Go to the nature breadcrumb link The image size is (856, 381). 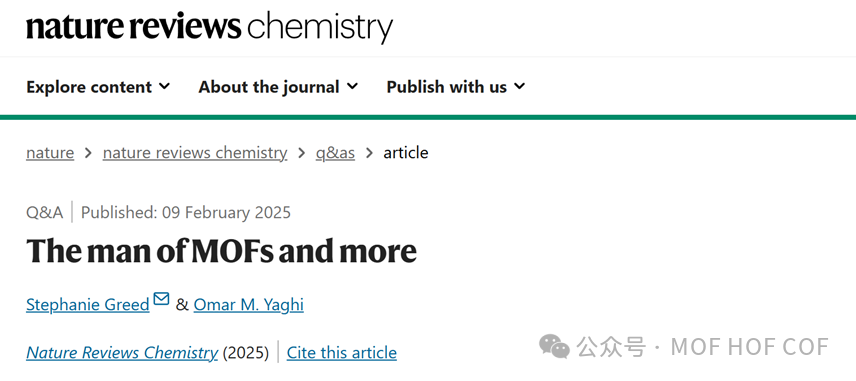50,153
